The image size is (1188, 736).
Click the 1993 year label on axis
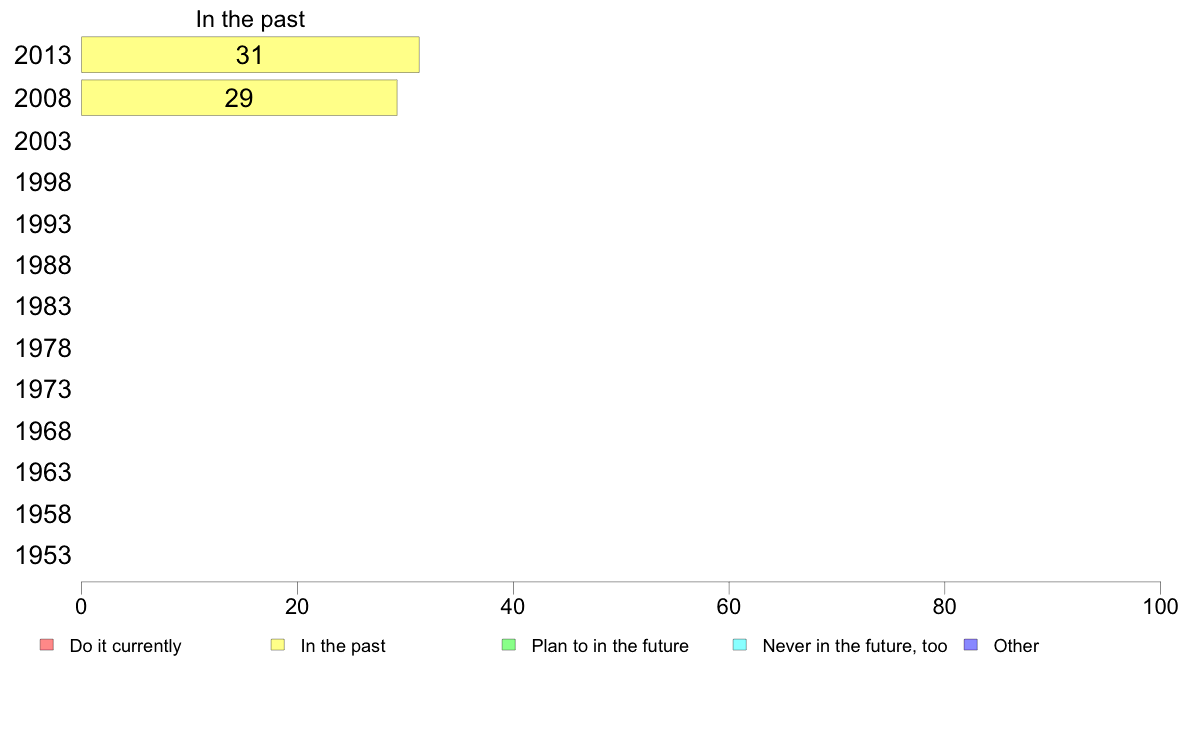[x=43, y=224]
